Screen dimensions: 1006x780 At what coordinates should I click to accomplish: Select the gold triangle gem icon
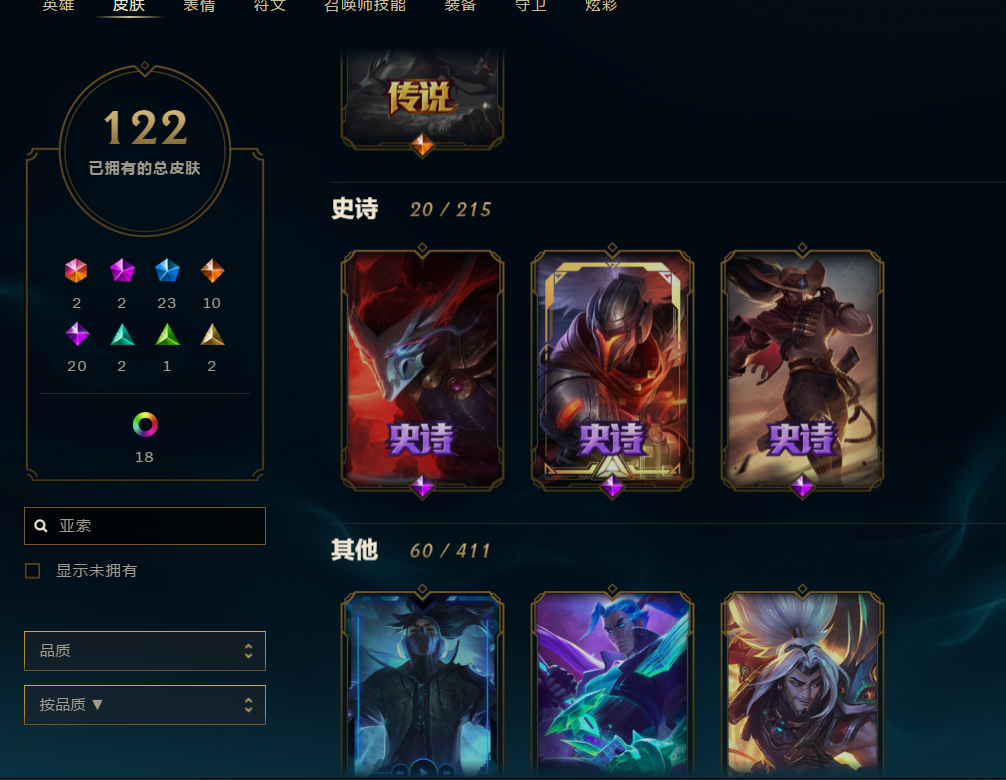pyautogui.click(x=212, y=334)
